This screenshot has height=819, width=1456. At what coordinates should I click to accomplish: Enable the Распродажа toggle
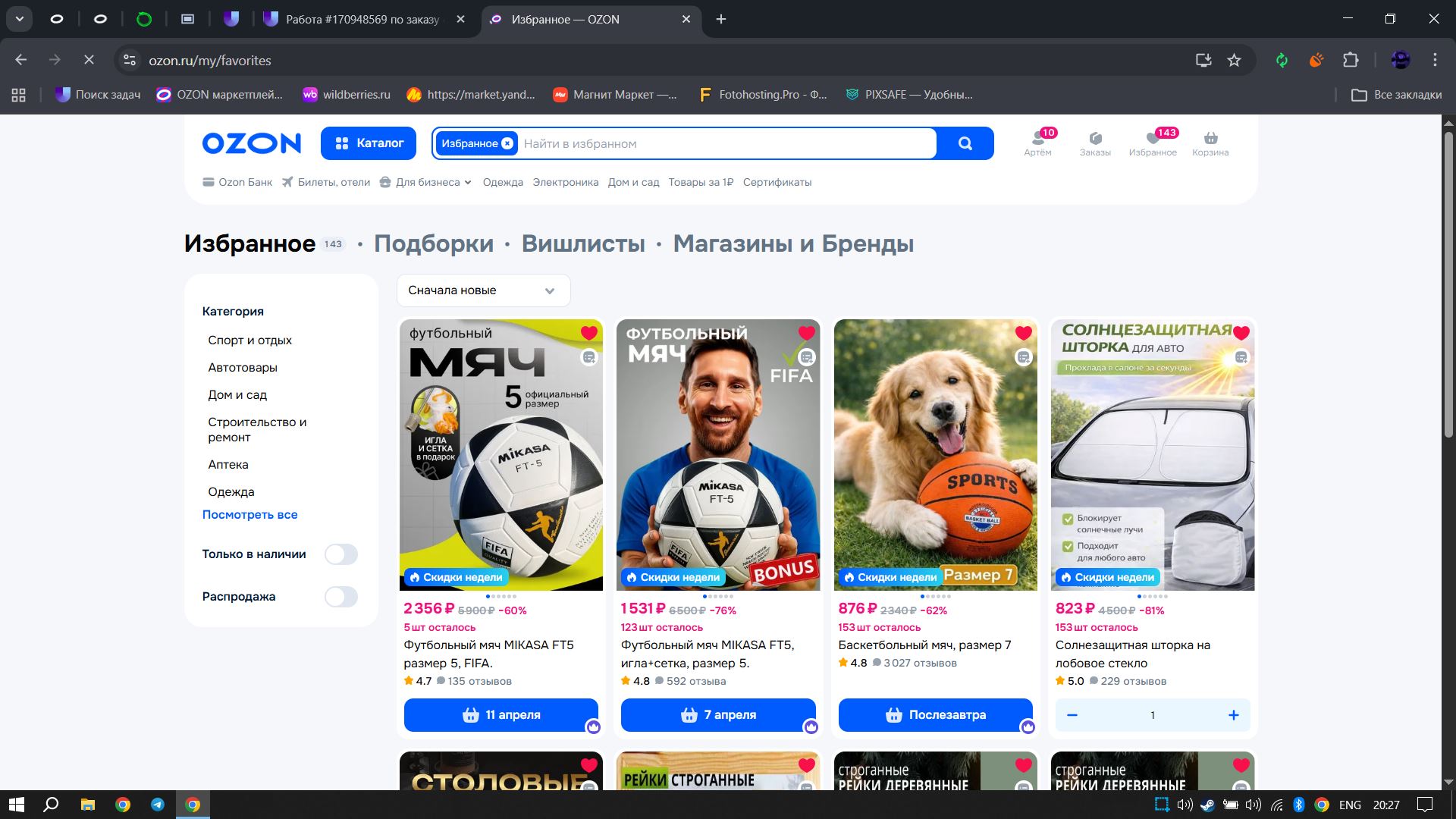340,597
